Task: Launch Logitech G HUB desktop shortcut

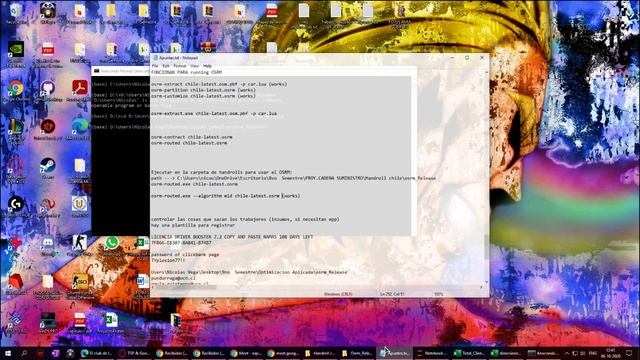Action: pyautogui.click(x=16, y=206)
